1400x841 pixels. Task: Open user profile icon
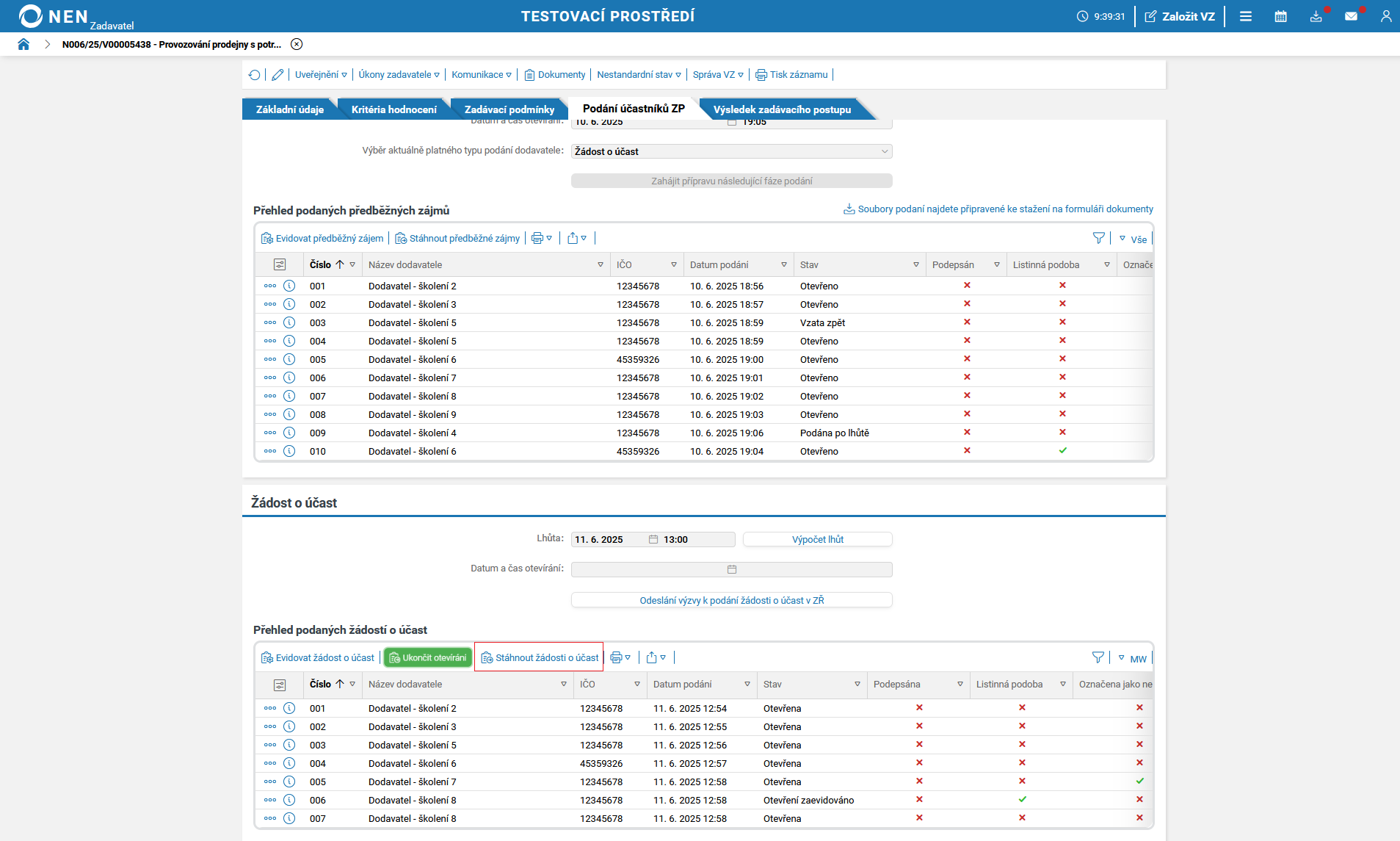(1386, 16)
